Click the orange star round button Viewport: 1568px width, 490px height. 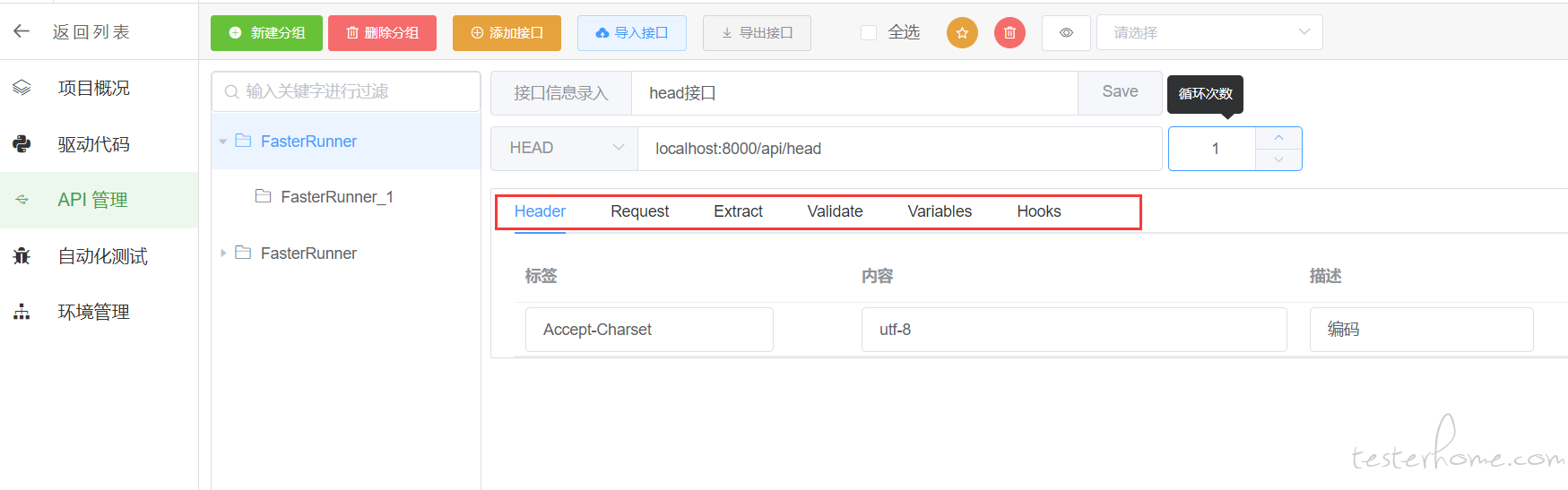tap(962, 33)
